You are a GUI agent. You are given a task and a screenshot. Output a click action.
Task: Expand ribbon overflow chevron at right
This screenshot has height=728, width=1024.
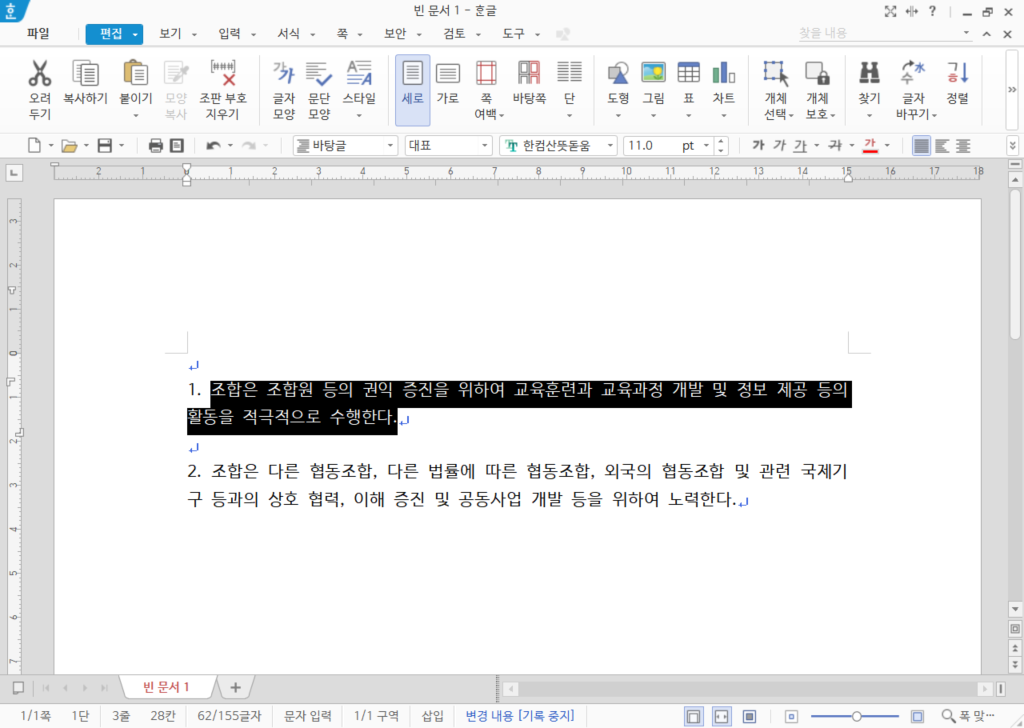click(1012, 89)
